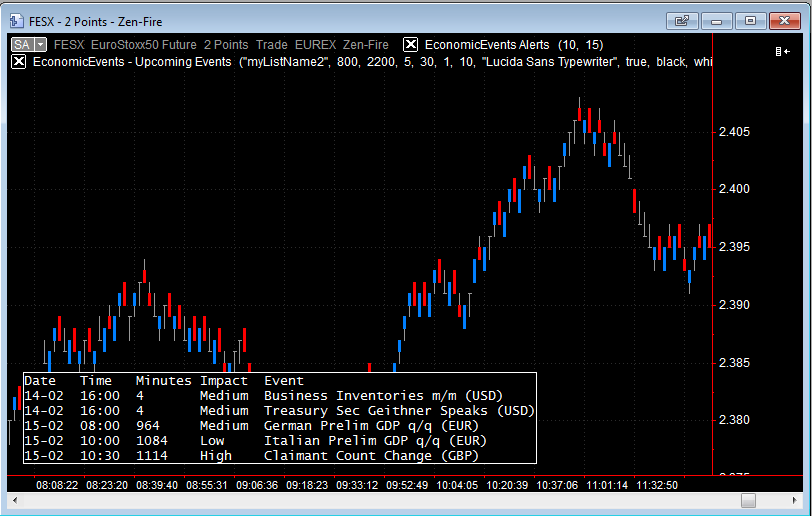Screen dimensions: 812x516
Task: Close the FESX chart window
Action: 785,21
